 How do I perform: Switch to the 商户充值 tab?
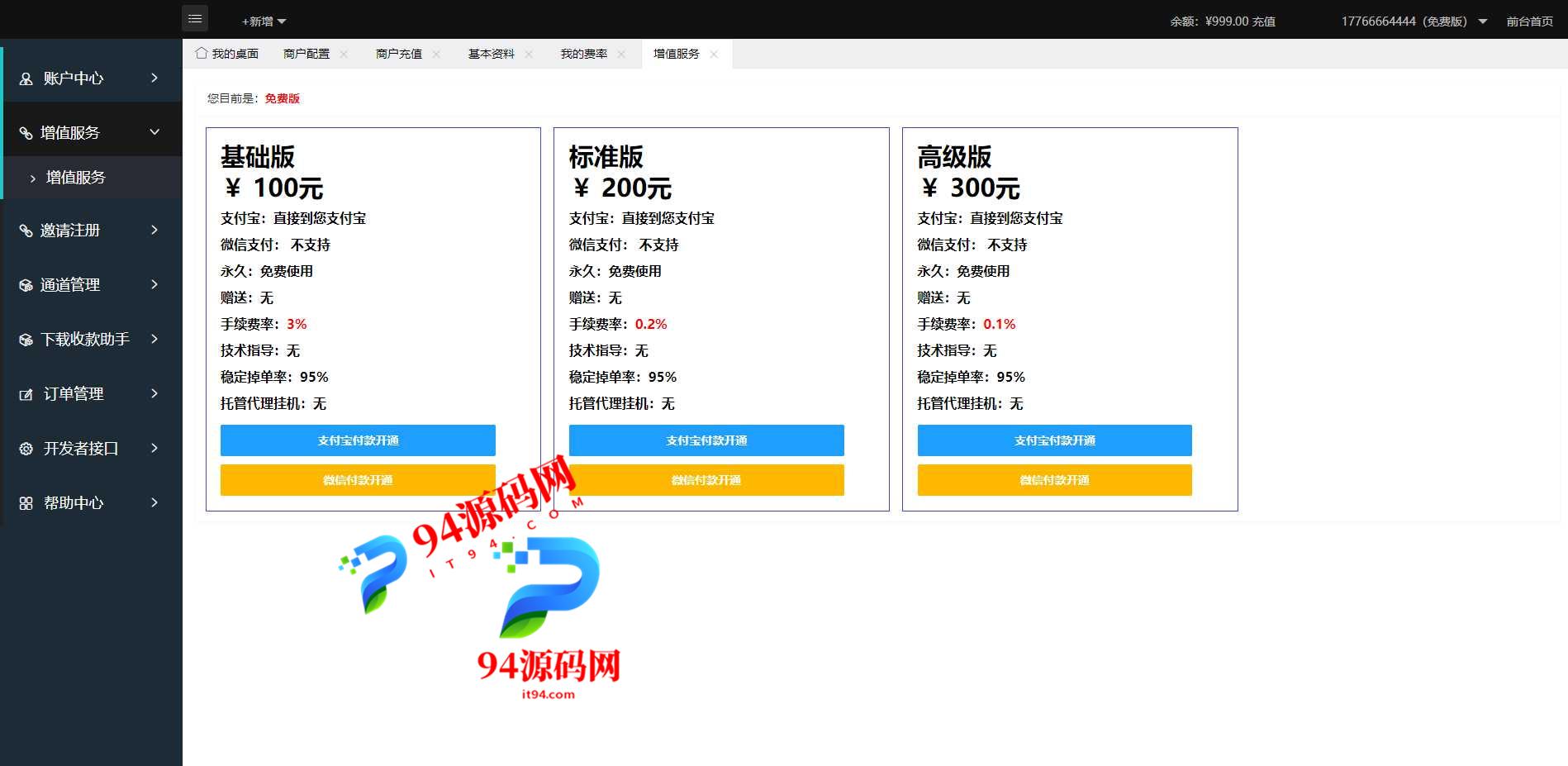pyautogui.click(x=399, y=54)
